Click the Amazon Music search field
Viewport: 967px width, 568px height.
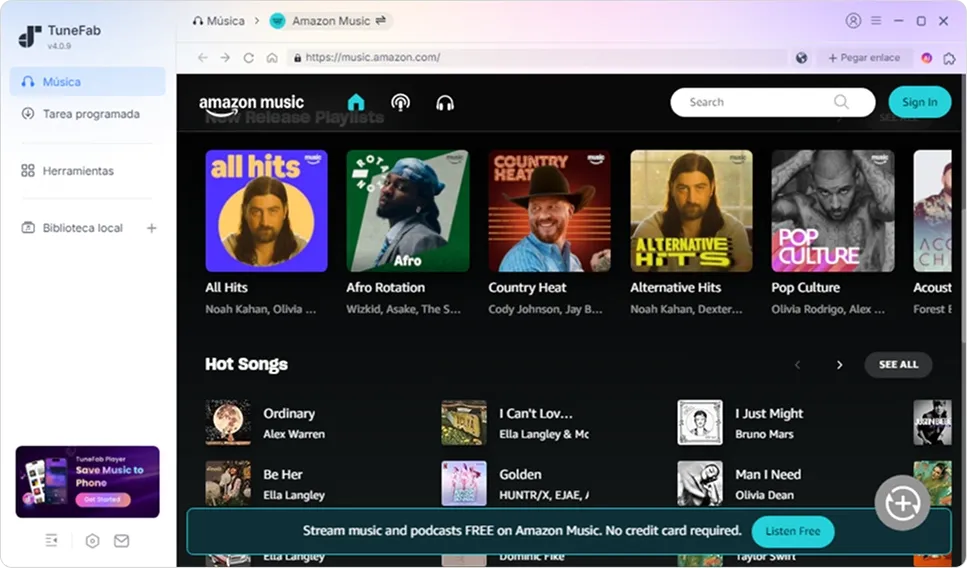tap(772, 102)
